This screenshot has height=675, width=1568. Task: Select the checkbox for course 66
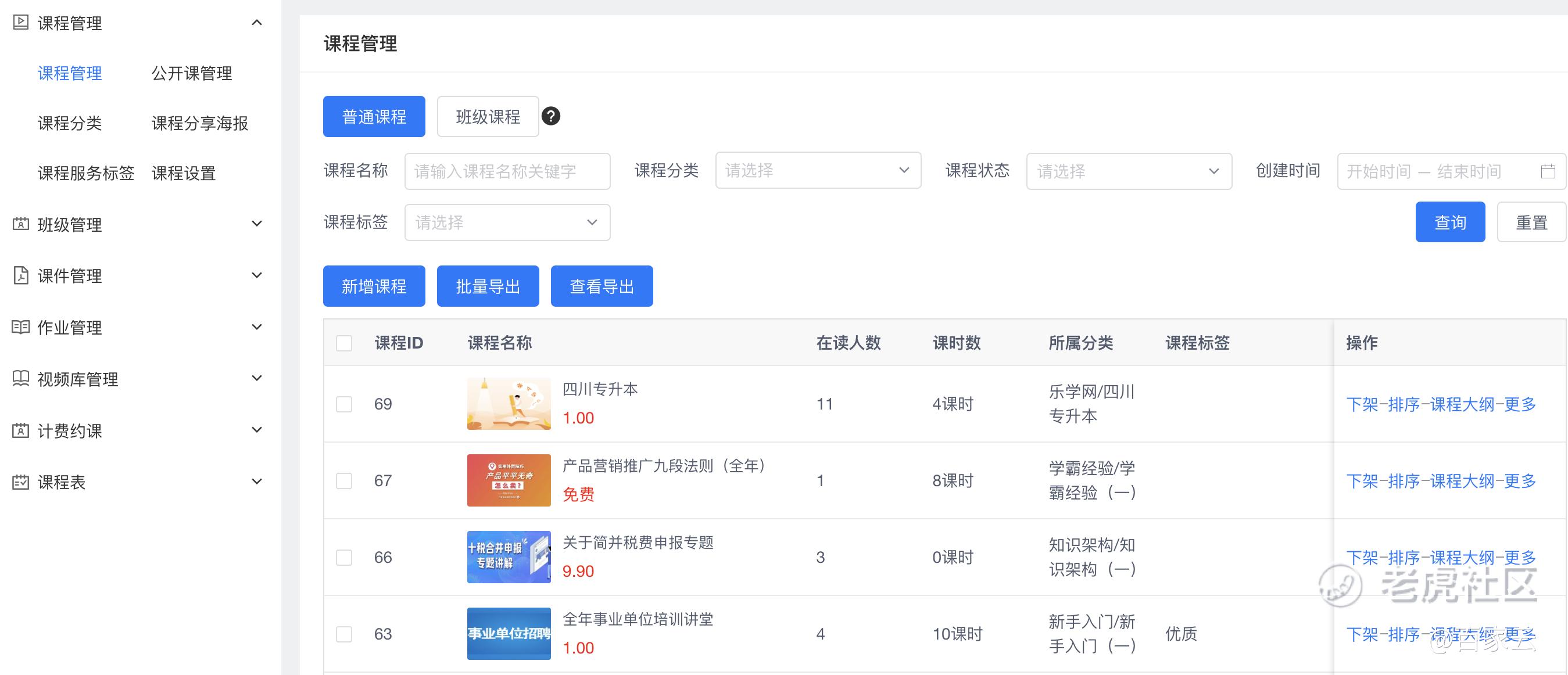pos(344,558)
